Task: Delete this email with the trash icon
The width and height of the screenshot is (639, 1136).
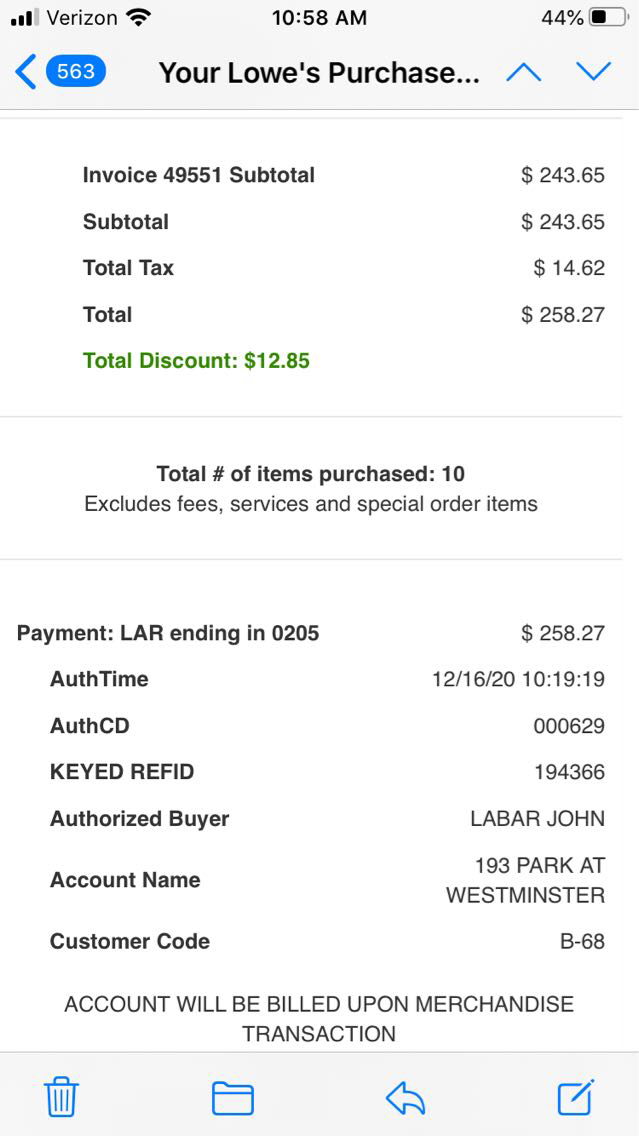Action: (x=61, y=1098)
